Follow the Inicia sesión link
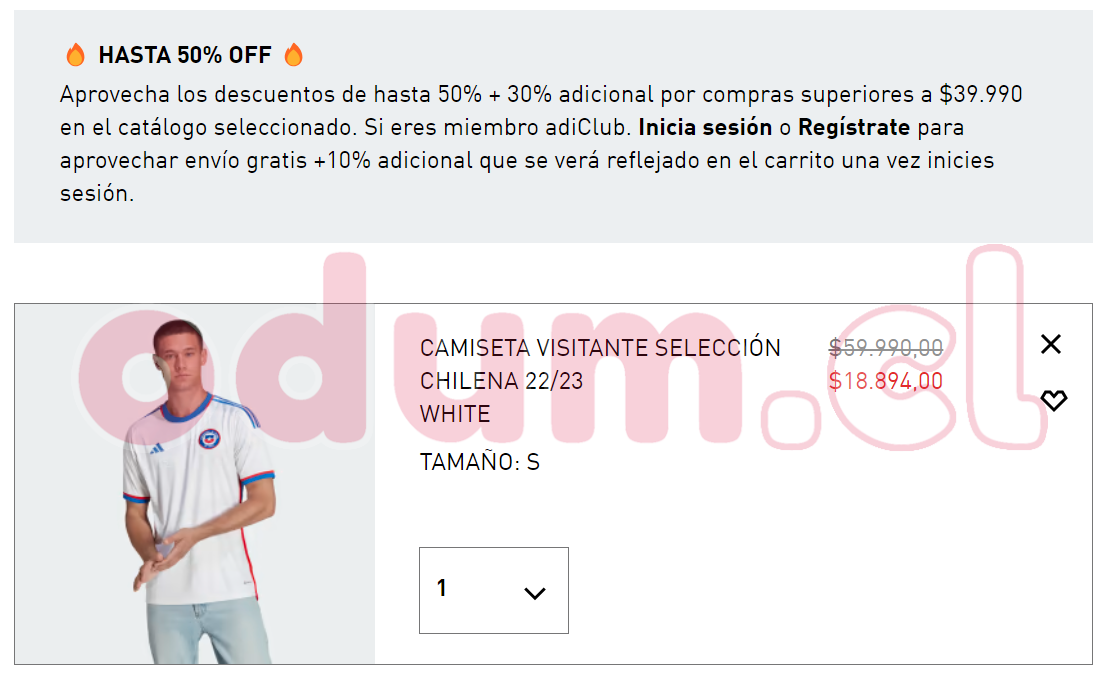This screenshot has width=1120, height=697. (705, 127)
